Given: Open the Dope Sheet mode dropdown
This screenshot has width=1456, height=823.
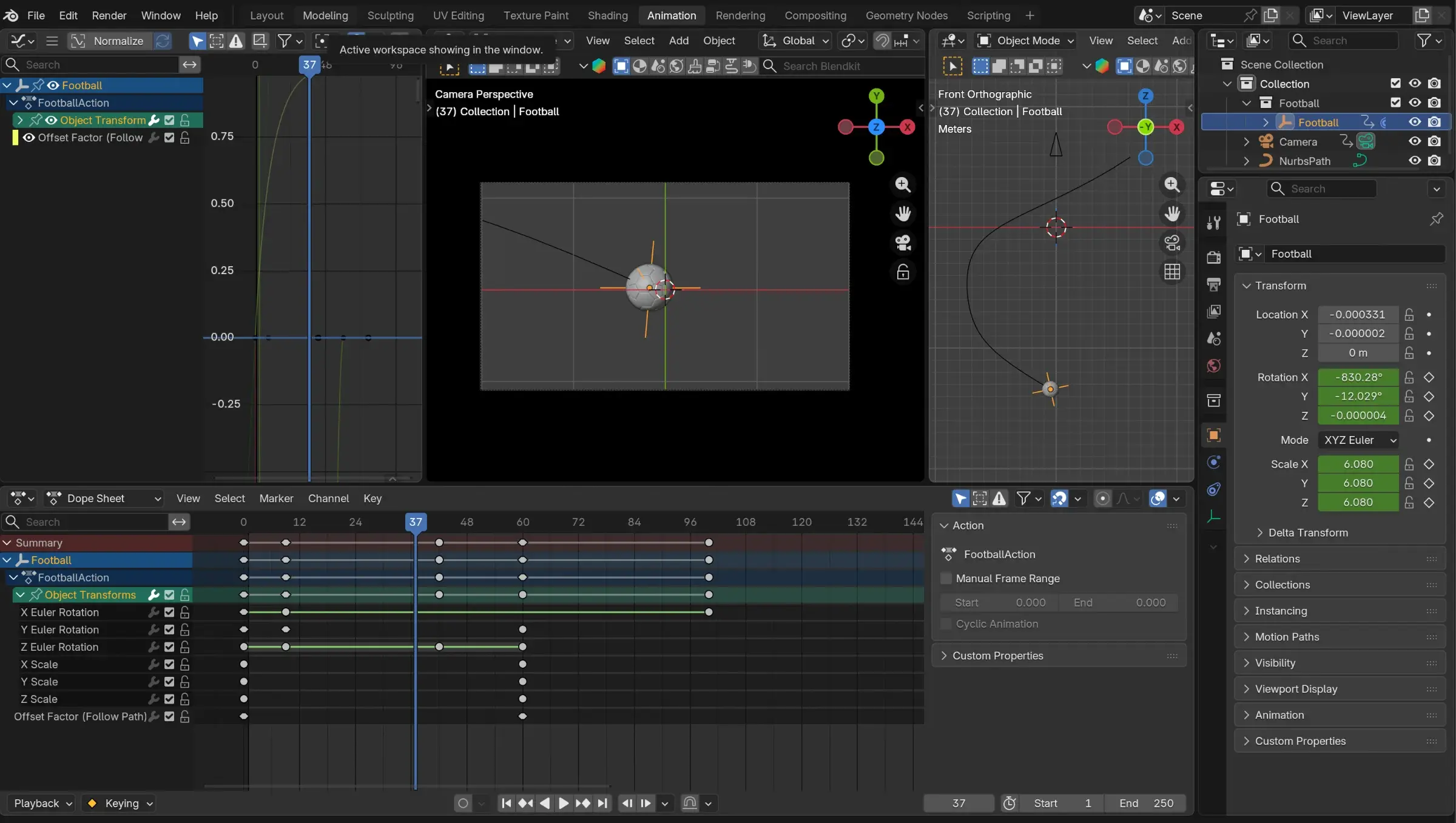Looking at the screenshot, I should (x=105, y=499).
